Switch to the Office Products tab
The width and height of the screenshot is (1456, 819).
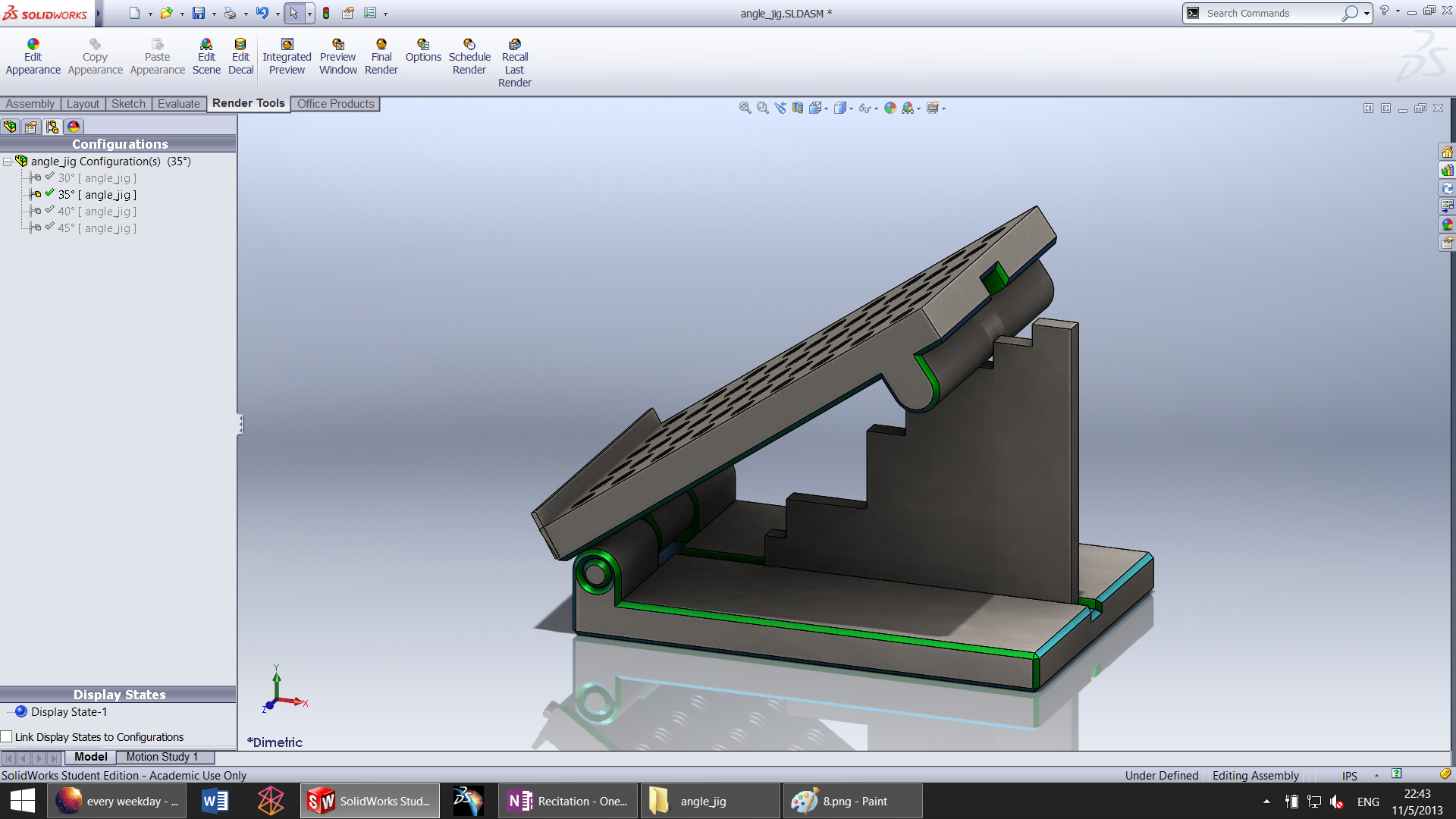point(335,104)
